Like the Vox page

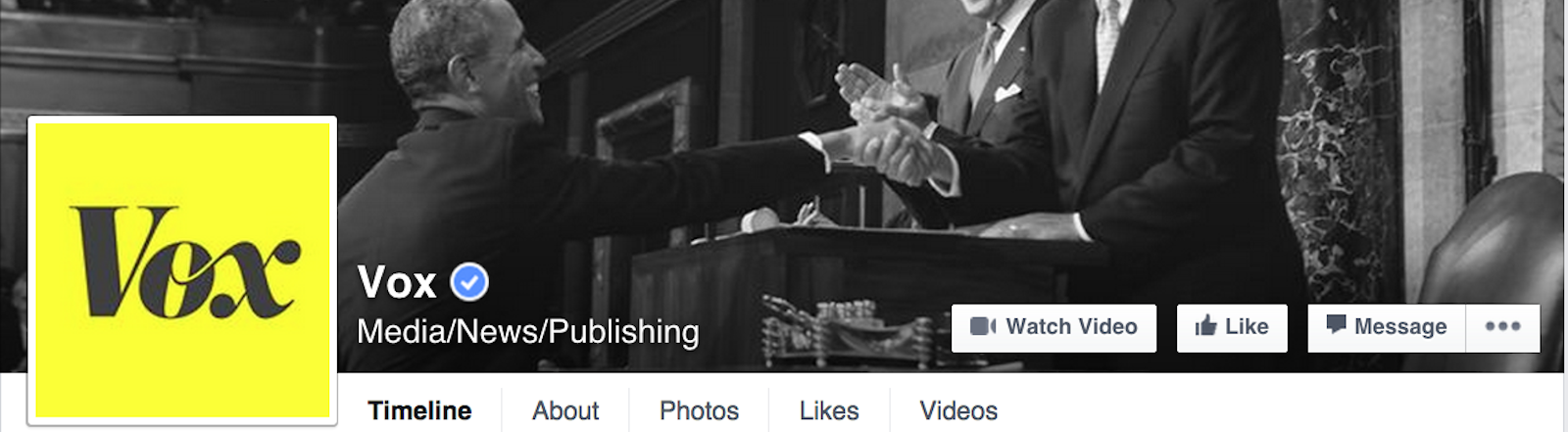tap(1232, 328)
